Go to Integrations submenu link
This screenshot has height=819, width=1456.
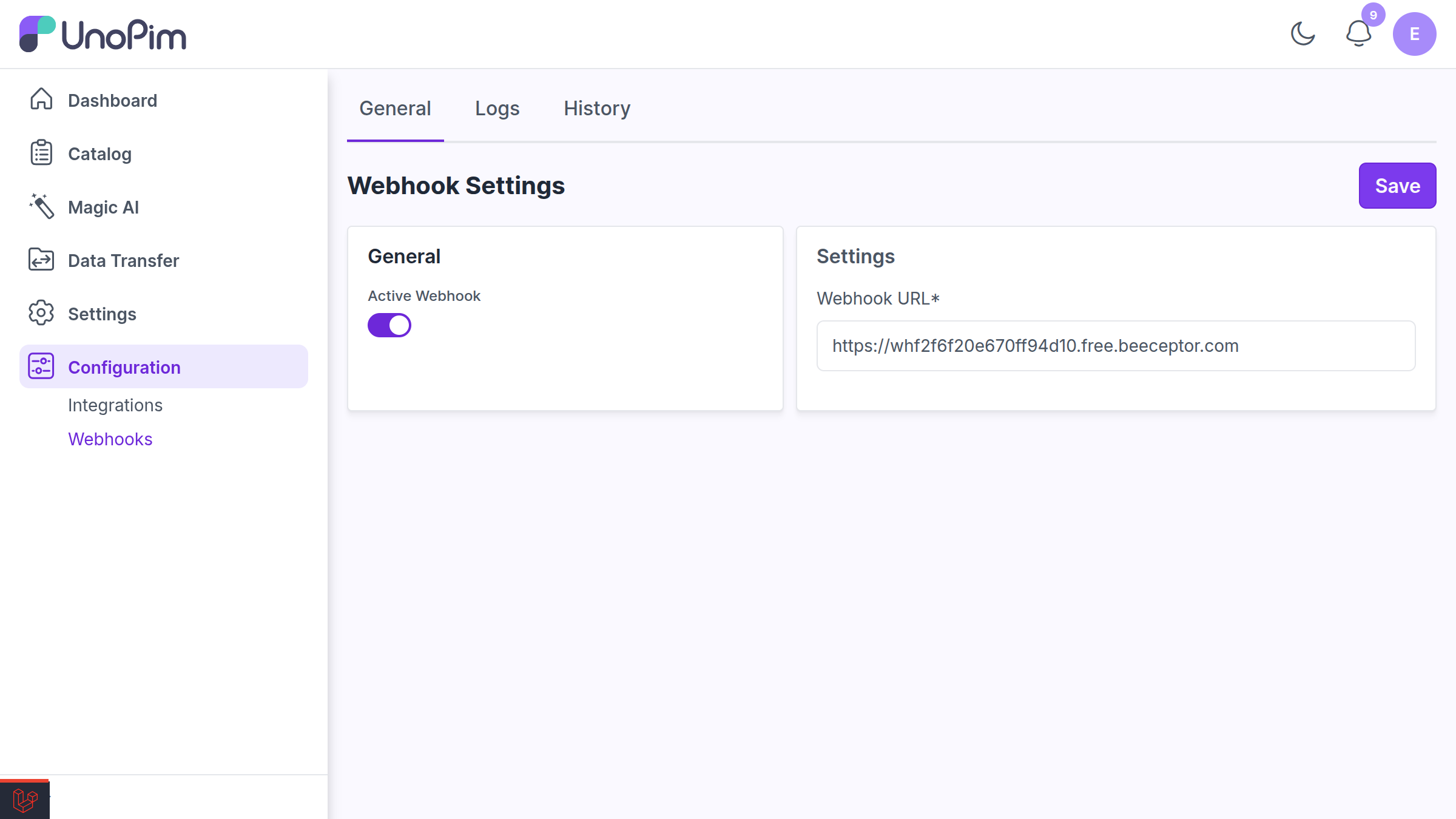pos(115,405)
